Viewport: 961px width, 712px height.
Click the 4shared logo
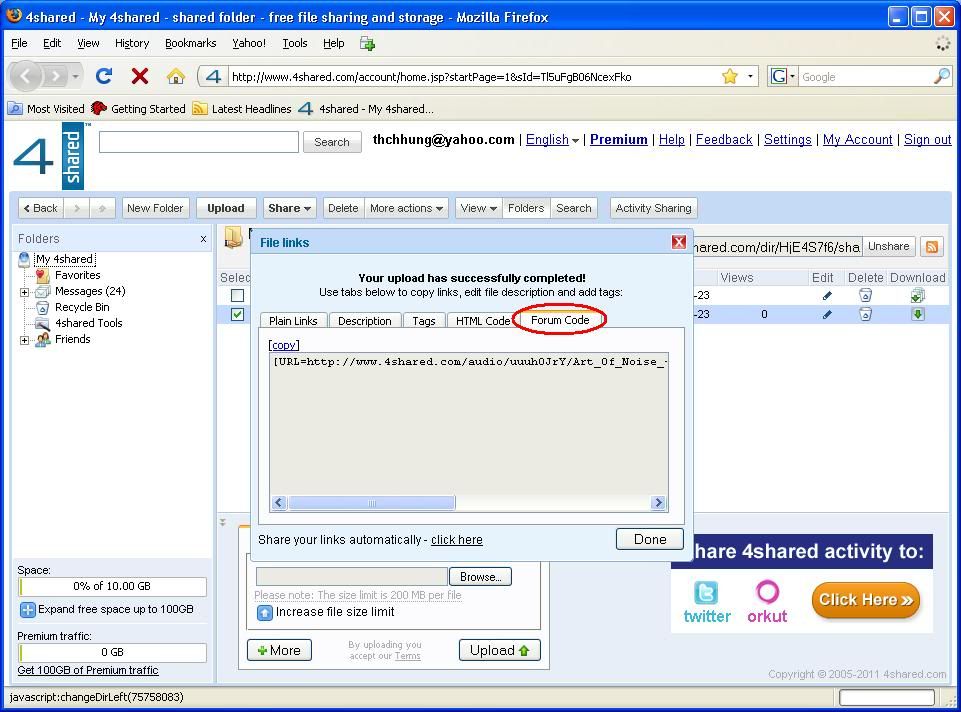pos(49,156)
